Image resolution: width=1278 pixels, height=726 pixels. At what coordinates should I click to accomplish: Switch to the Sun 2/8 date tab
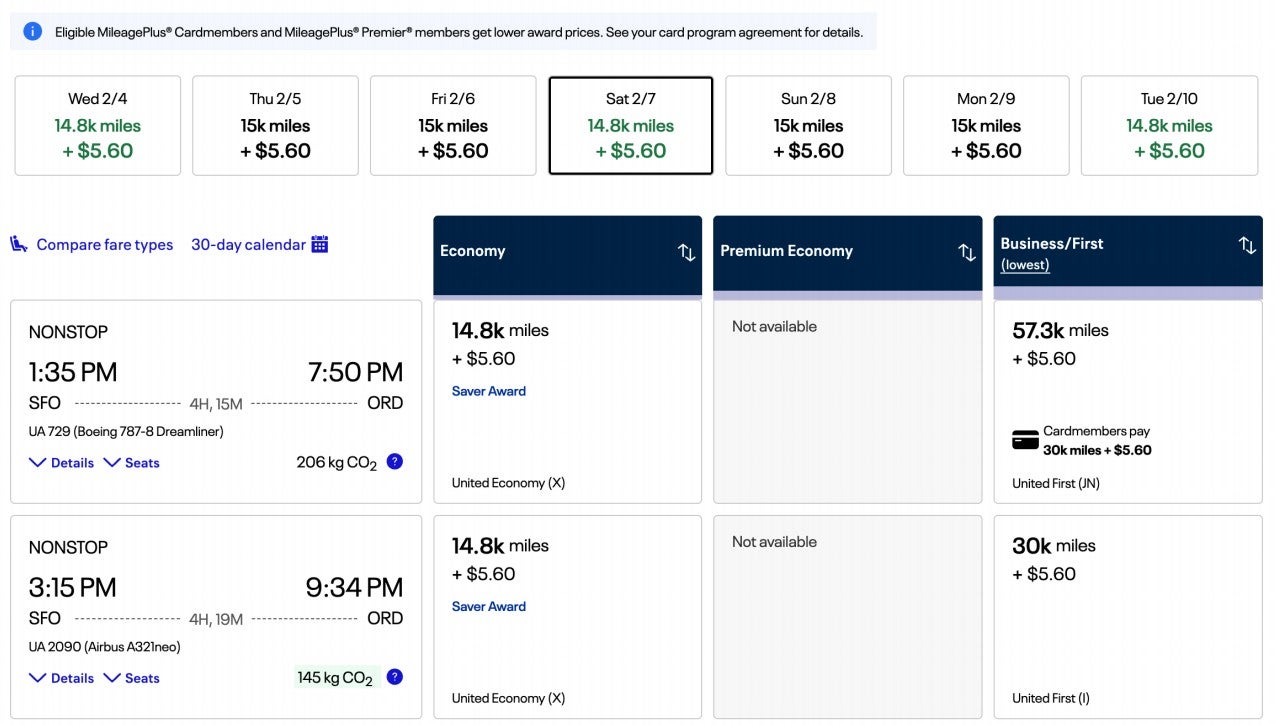(808, 125)
